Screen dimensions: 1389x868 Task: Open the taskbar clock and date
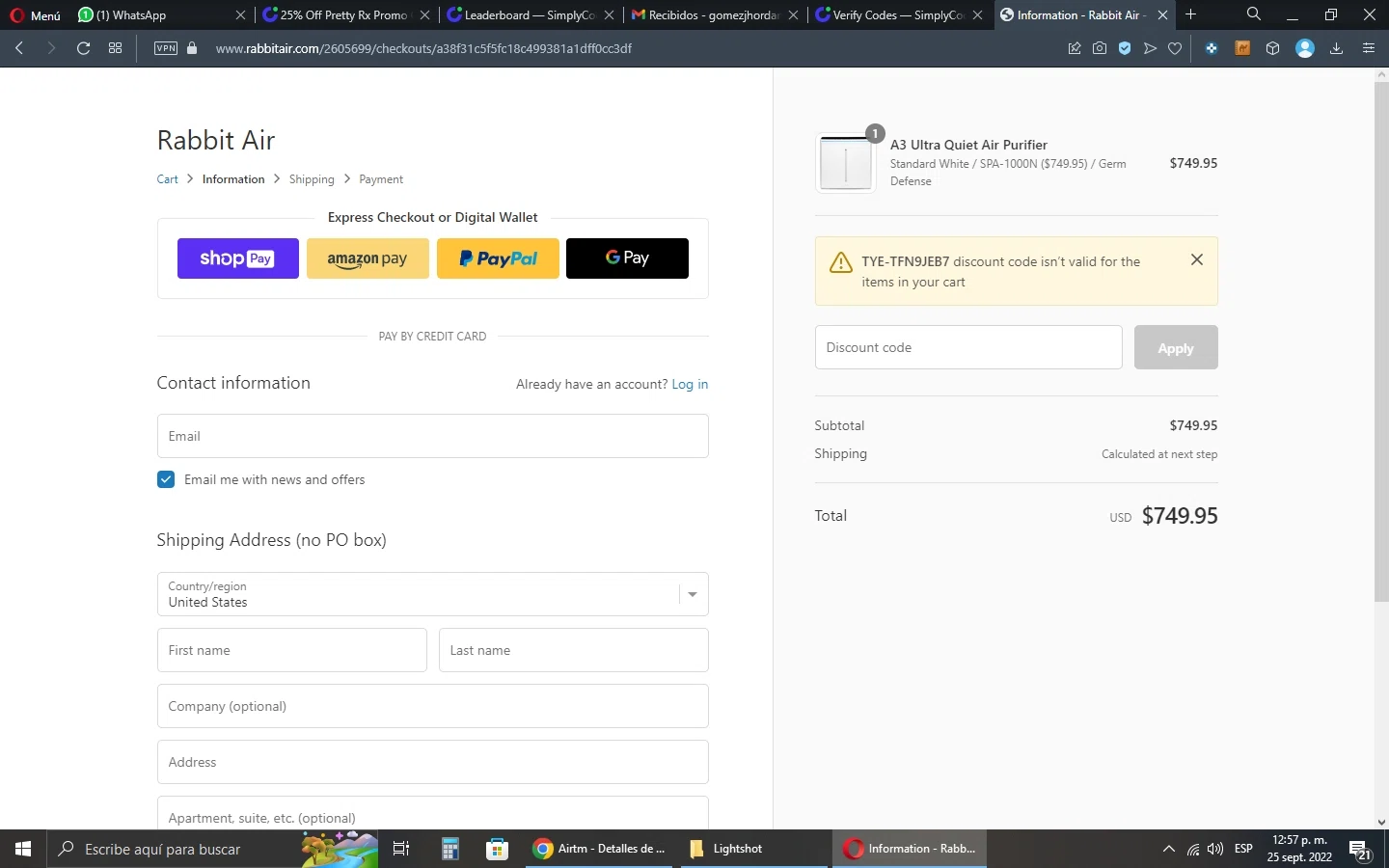coord(1299,849)
